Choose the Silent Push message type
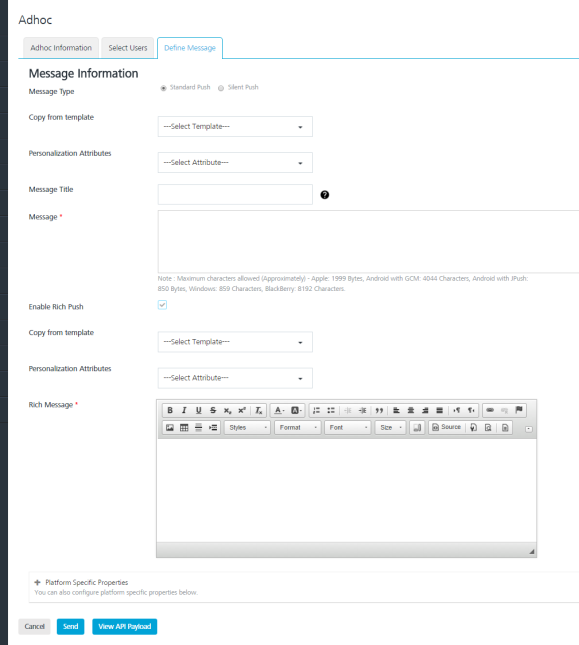 point(221,88)
